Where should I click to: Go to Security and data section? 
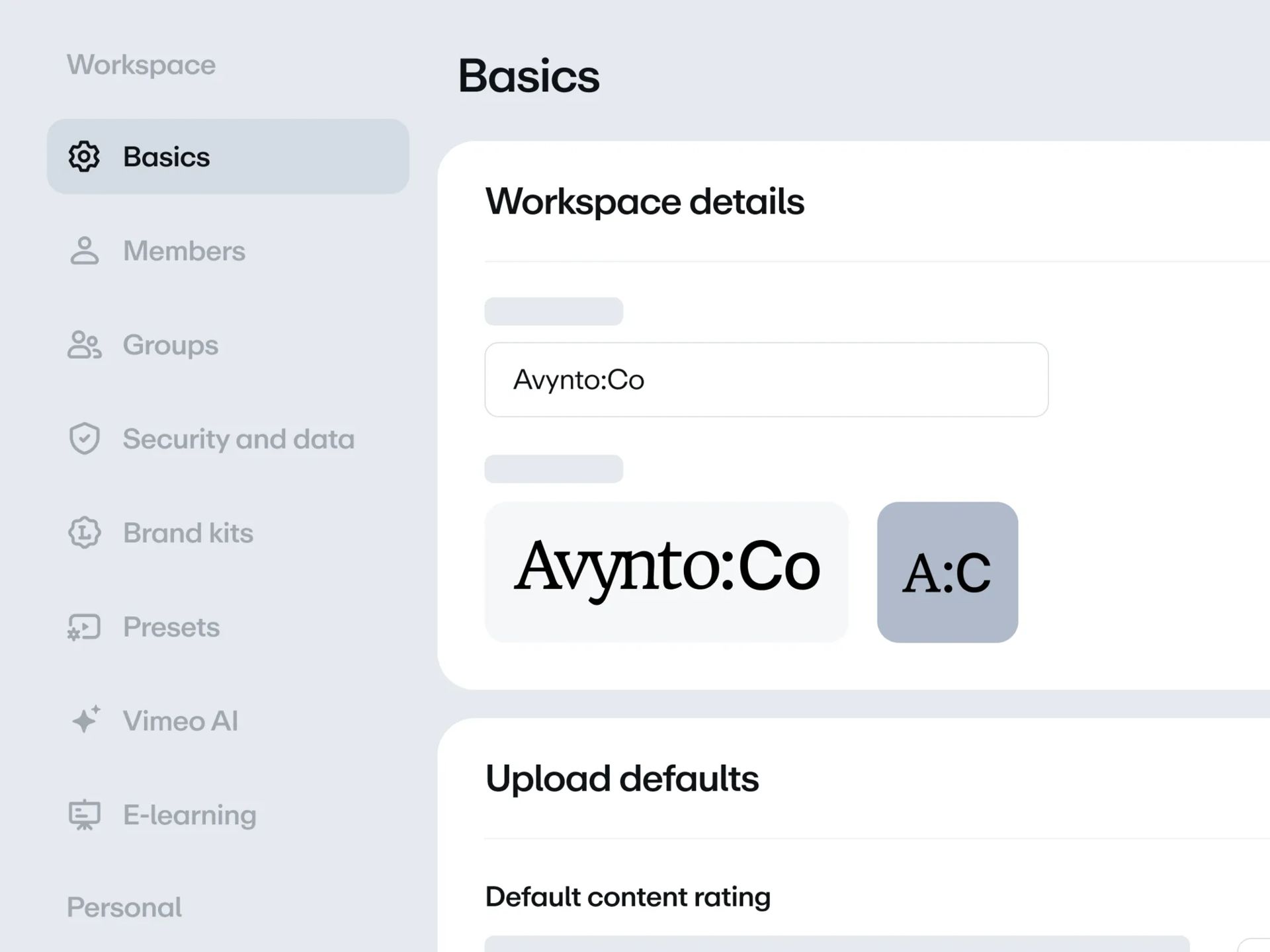tap(238, 439)
